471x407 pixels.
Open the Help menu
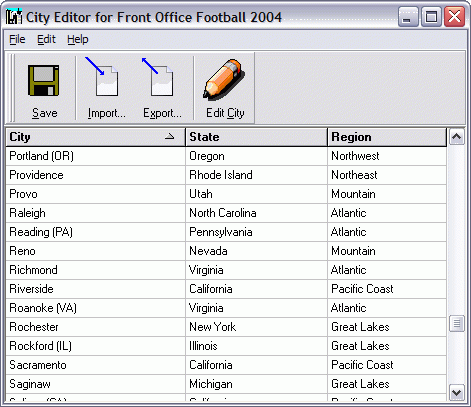point(78,39)
